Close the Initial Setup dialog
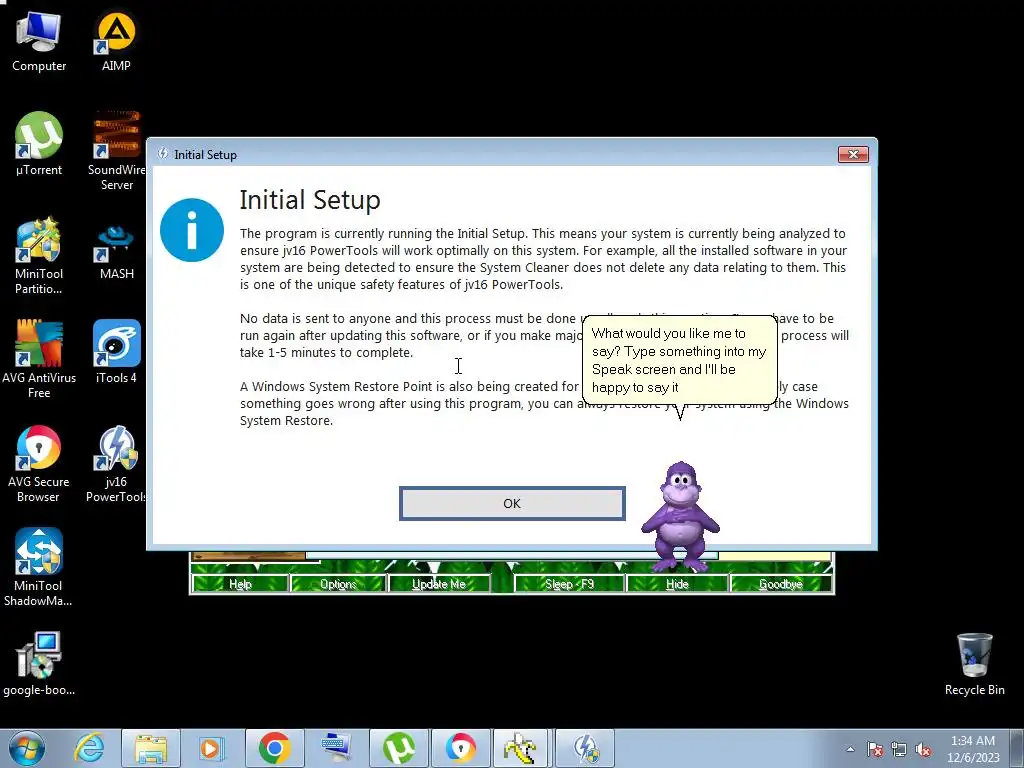Screen dimensions: 1024x768 [x=853, y=154]
